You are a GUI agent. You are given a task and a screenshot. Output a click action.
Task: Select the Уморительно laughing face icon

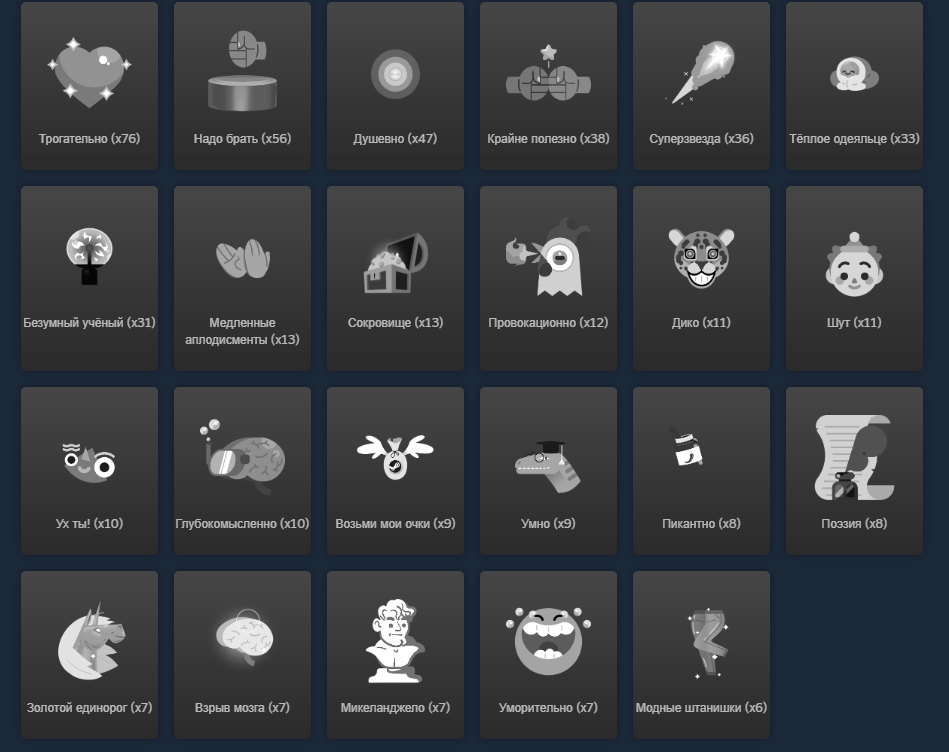click(548, 641)
